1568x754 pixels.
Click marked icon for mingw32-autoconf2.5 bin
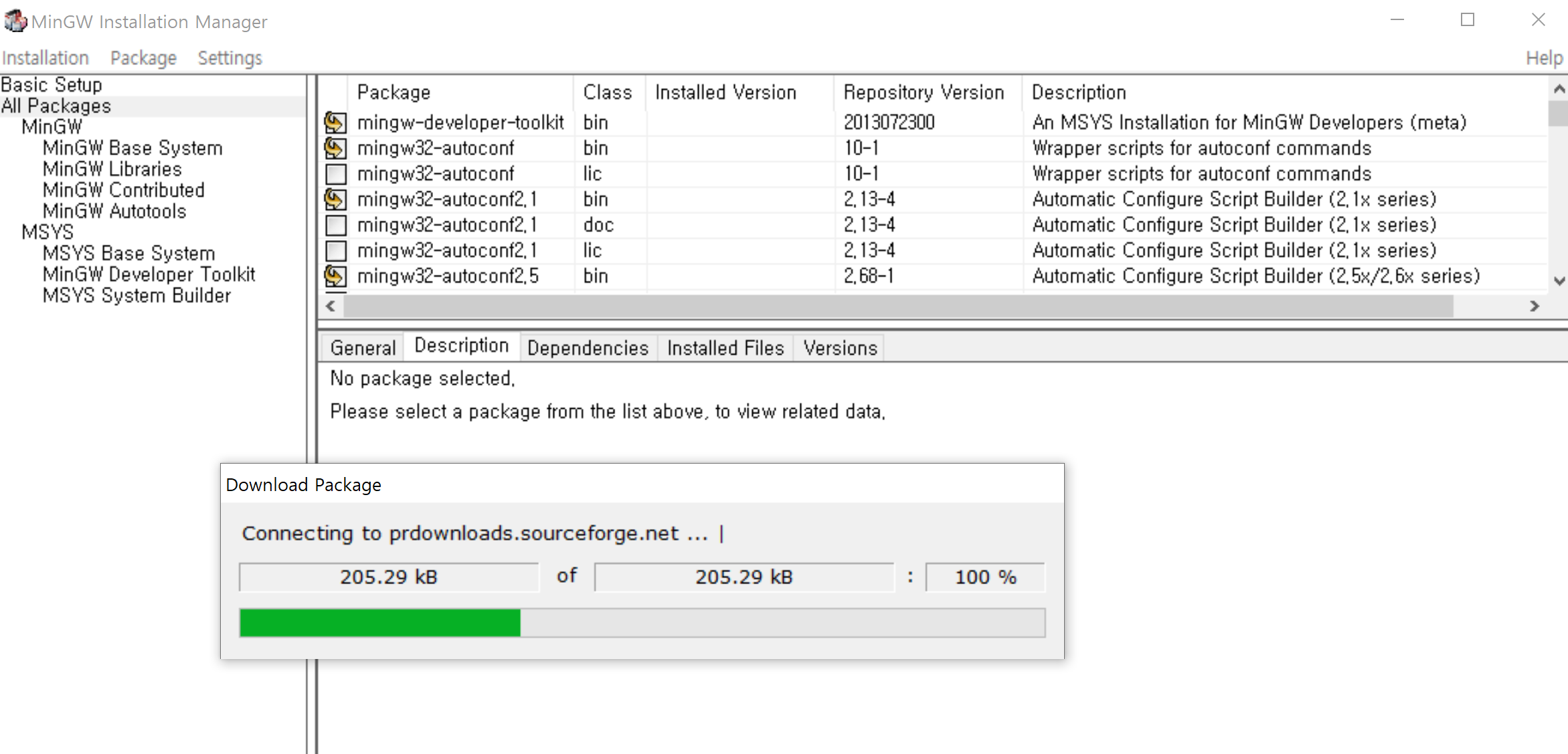point(335,276)
